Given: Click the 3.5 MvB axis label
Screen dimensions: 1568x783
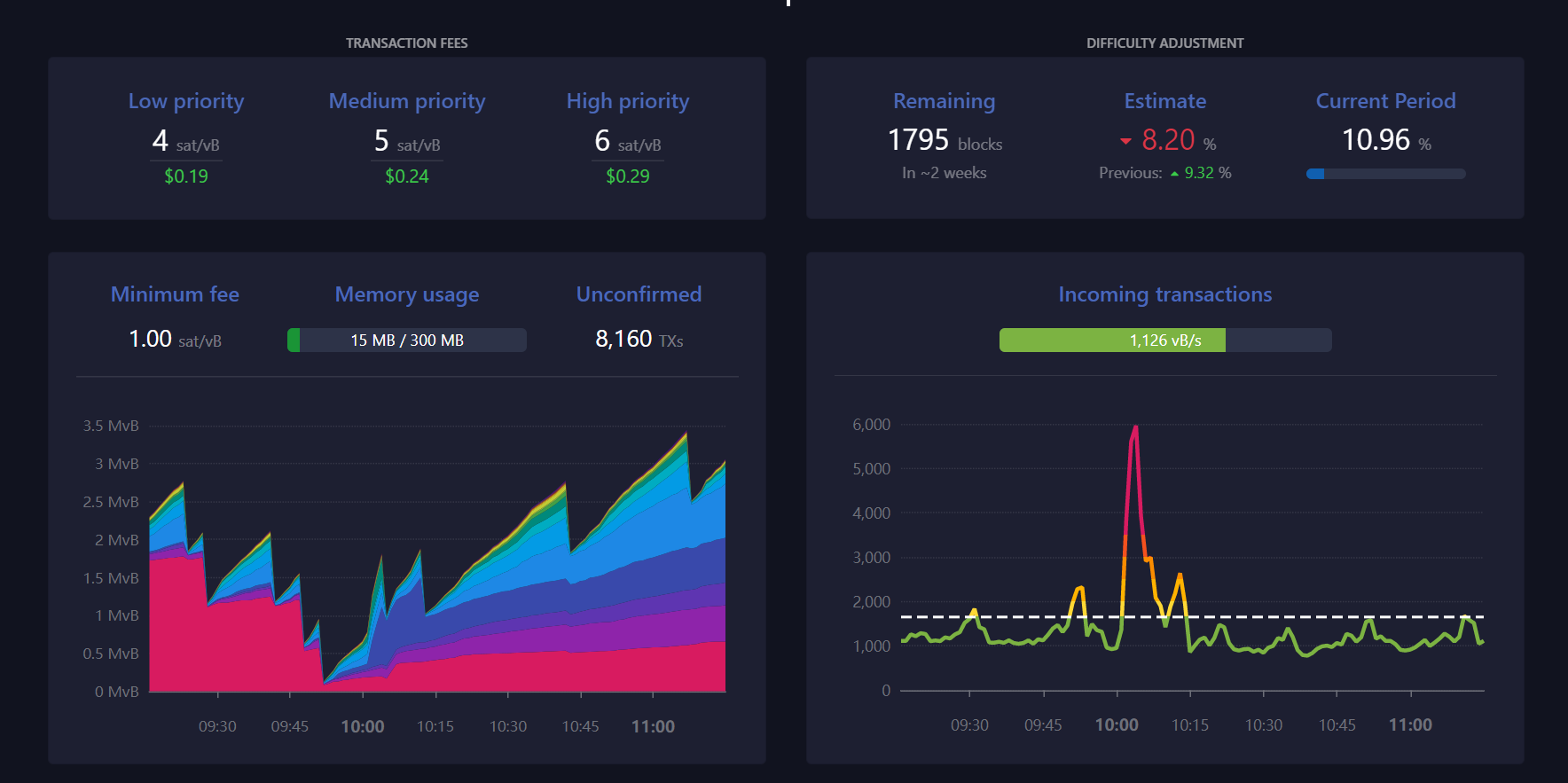Looking at the screenshot, I should 111,426.
